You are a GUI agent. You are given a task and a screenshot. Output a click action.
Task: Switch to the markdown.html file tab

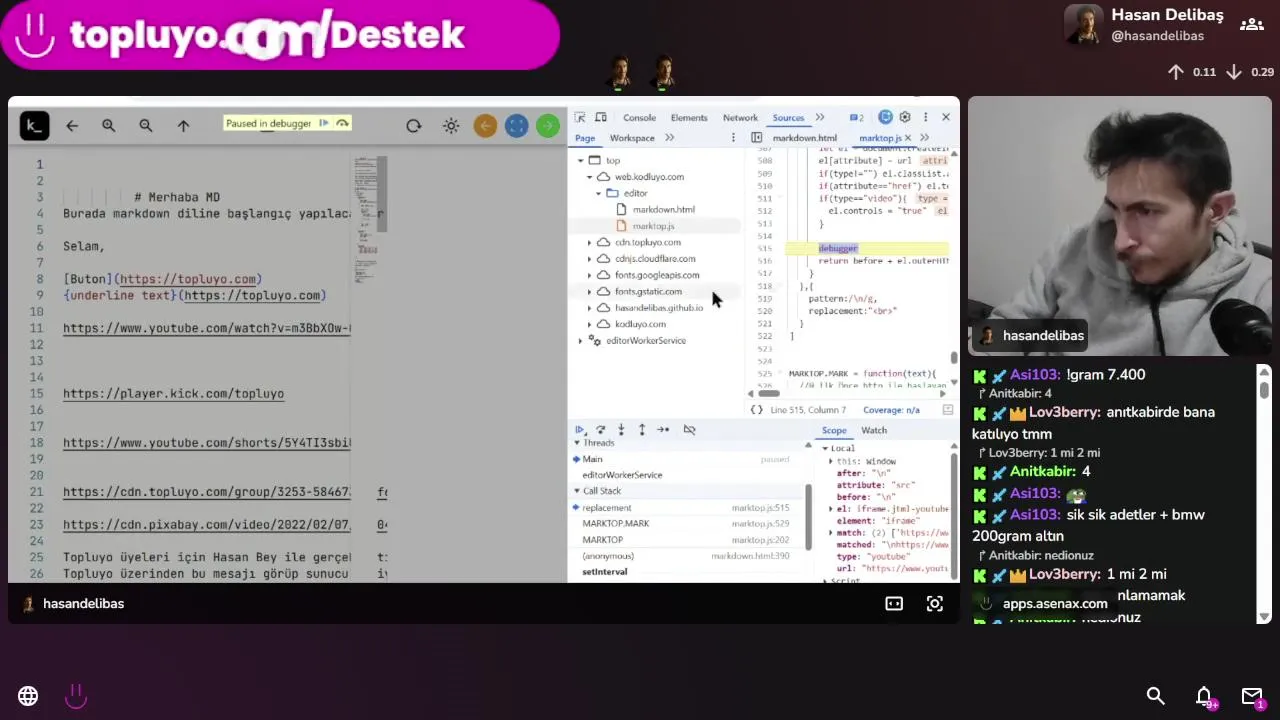pyautogui.click(x=805, y=138)
